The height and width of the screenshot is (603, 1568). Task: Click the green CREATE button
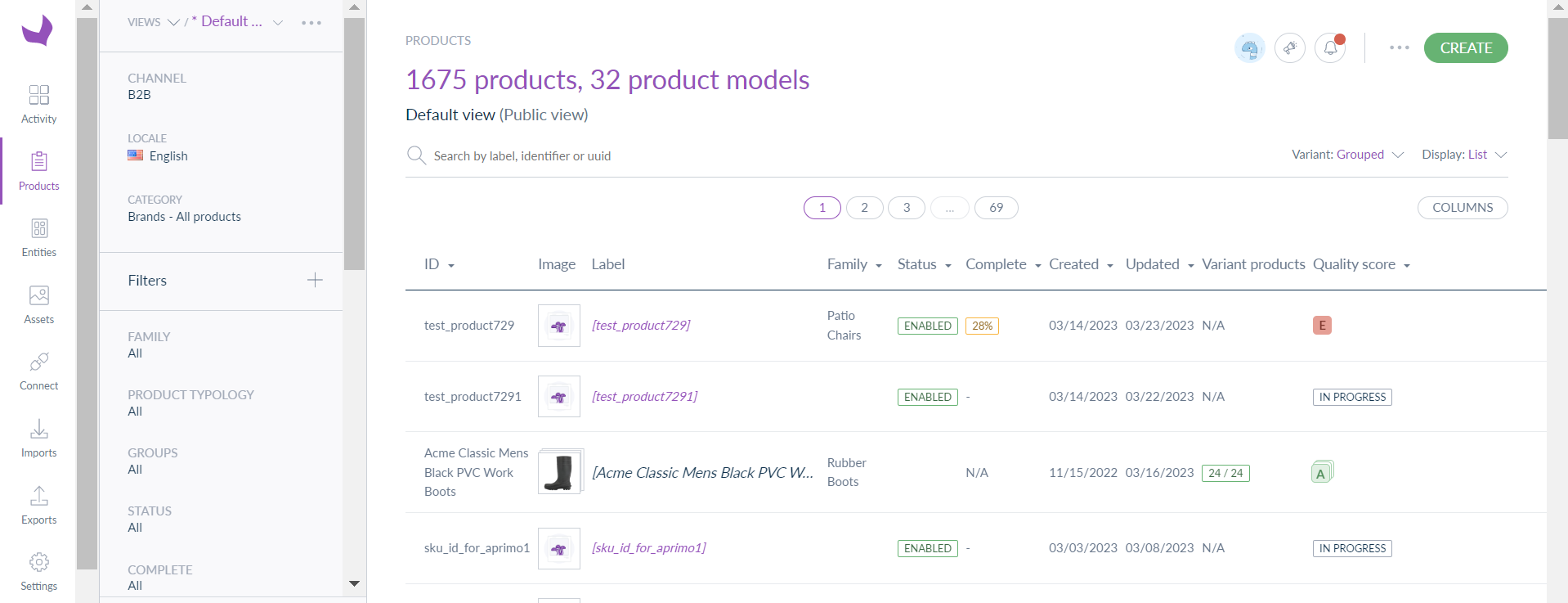click(1465, 48)
